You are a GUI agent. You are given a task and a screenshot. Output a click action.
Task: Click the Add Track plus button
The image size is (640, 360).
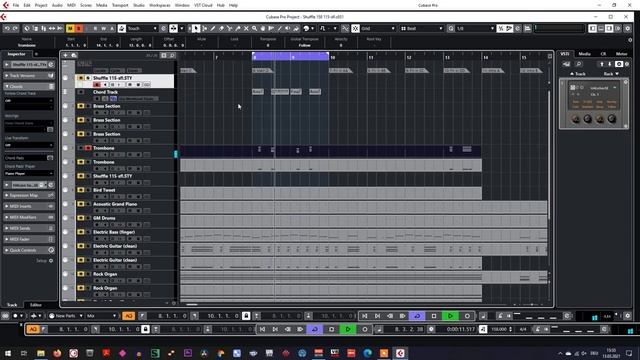click(x=65, y=55)
